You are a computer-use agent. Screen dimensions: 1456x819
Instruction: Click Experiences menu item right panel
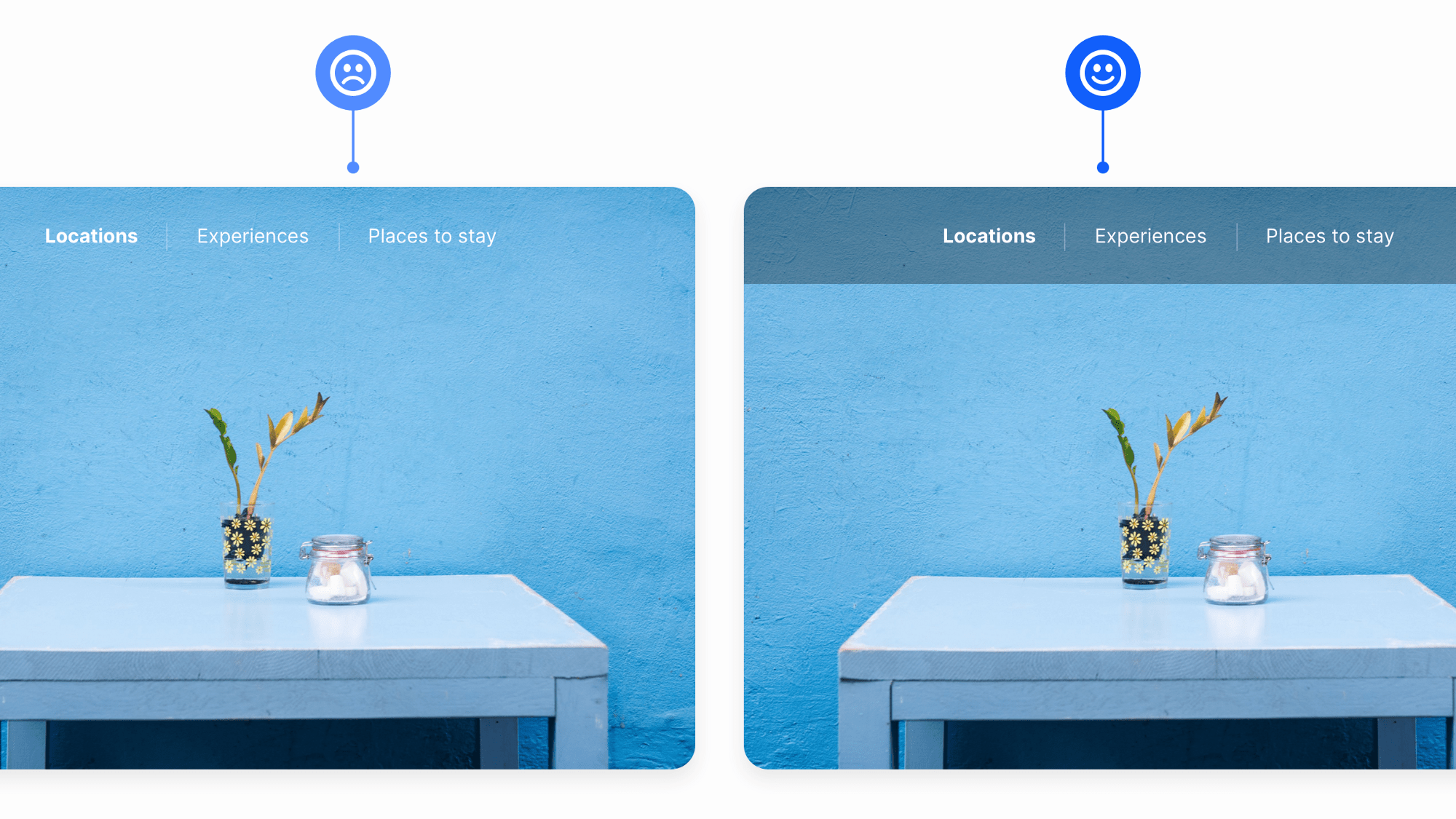(x=1150, y=236)
